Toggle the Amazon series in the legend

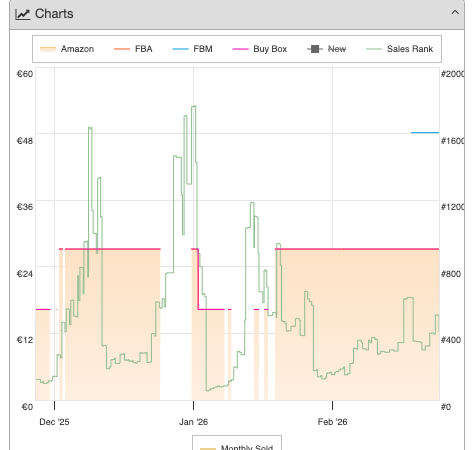click(67, 49)
